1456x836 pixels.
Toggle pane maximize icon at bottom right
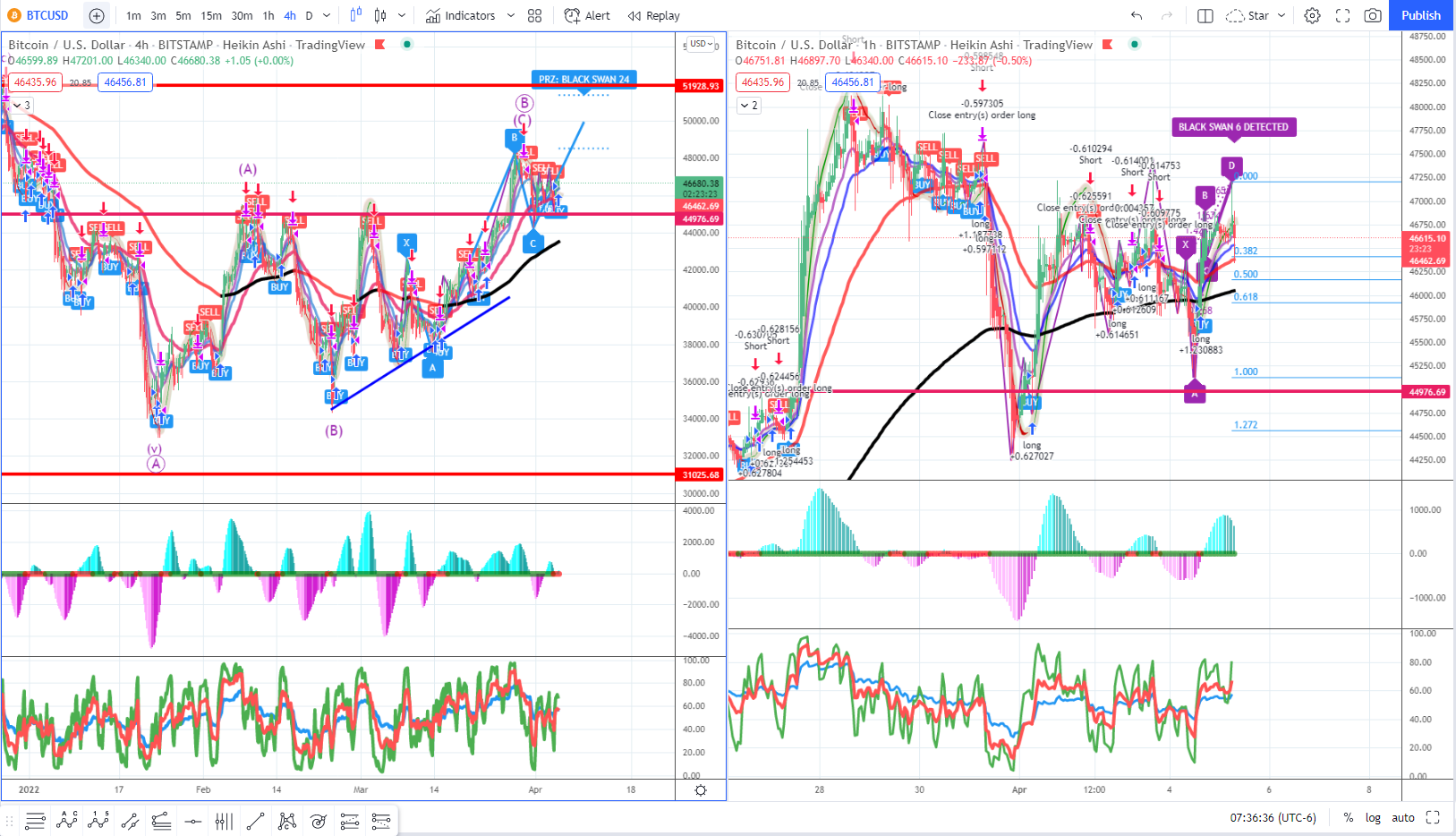point(1433,817)
